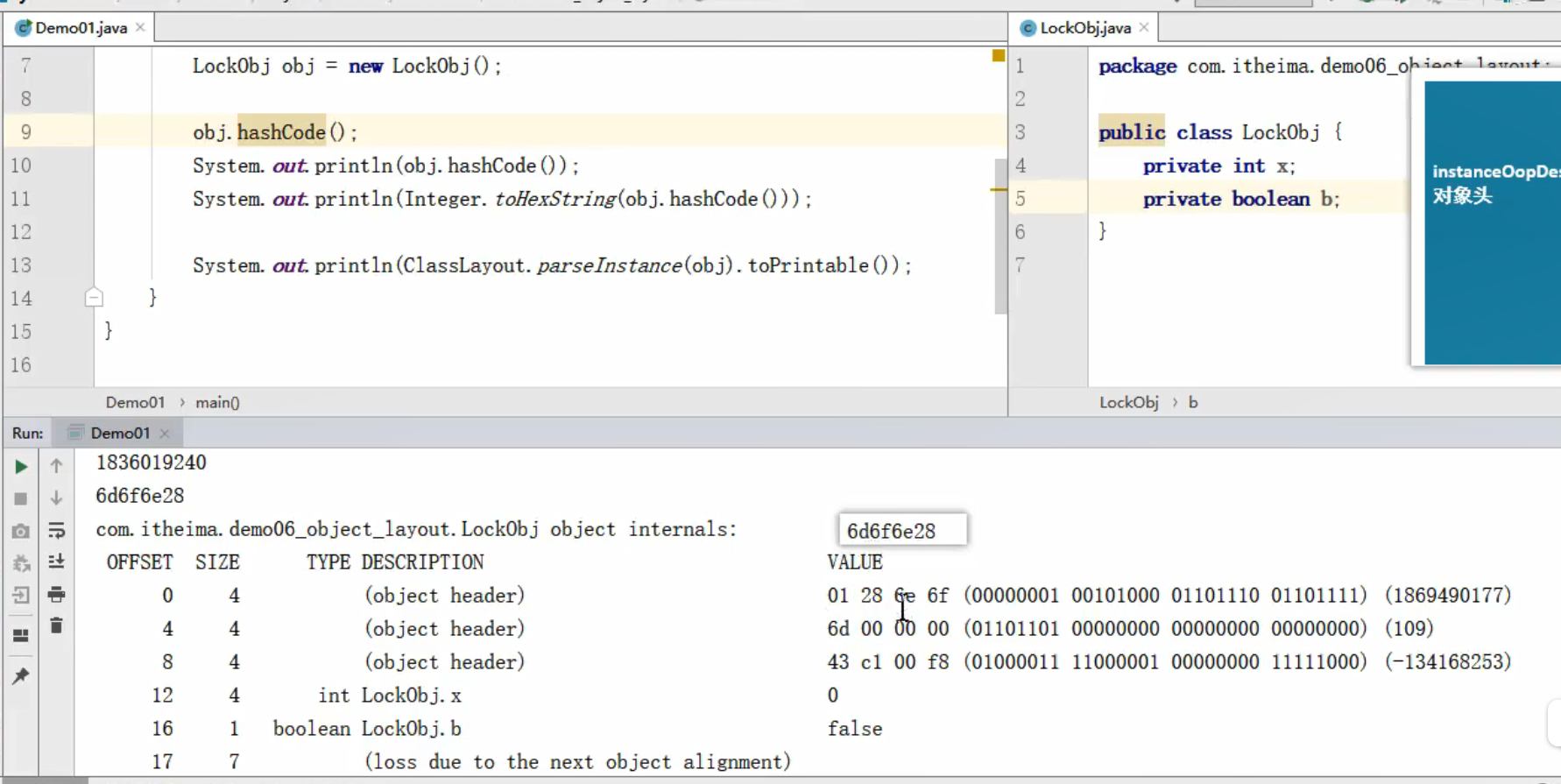
Task: Click the LockObj breadcrumb
Action: pos(1129,402)
